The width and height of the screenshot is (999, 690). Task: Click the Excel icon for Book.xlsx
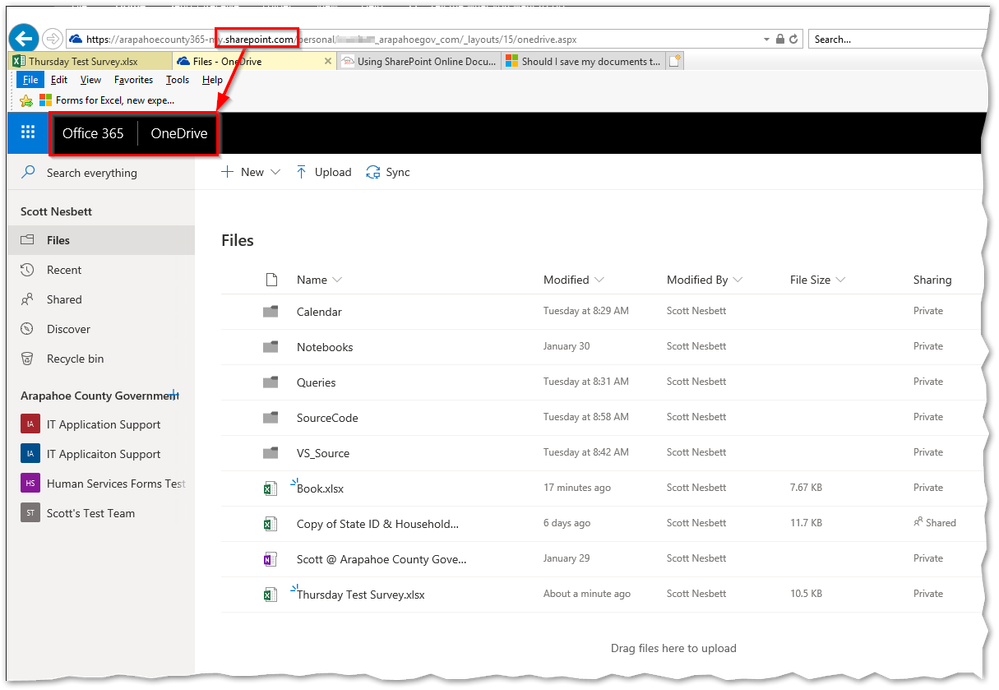tap(270, 489)
